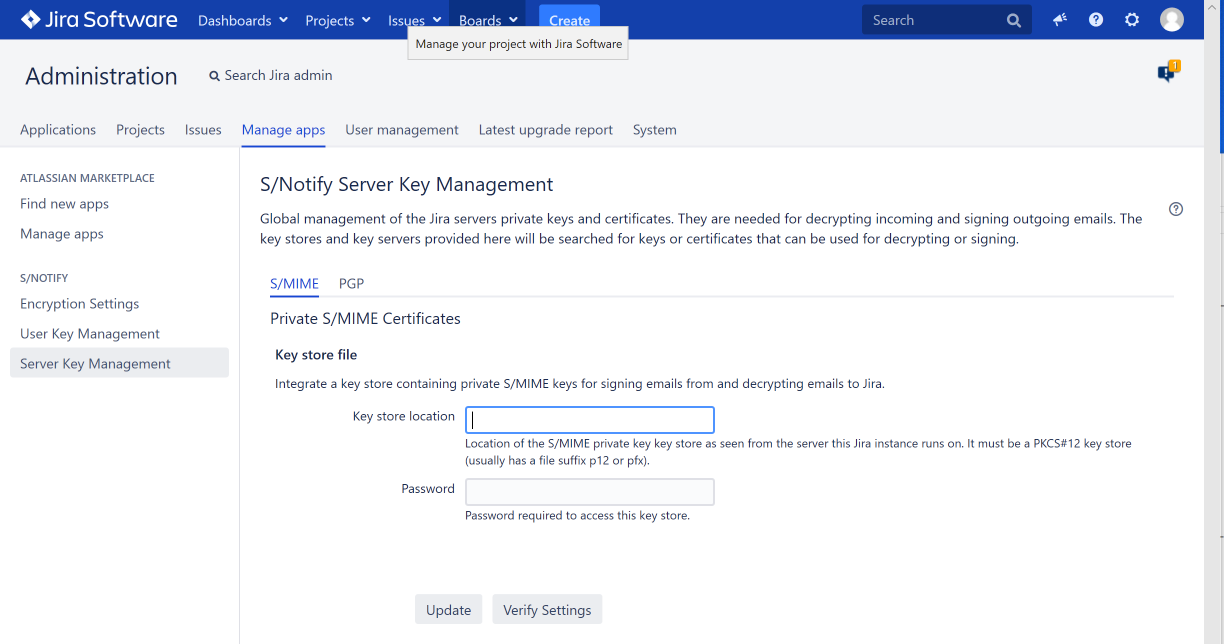Click the magnifier icon in search box

click(x=1013, y=20)
